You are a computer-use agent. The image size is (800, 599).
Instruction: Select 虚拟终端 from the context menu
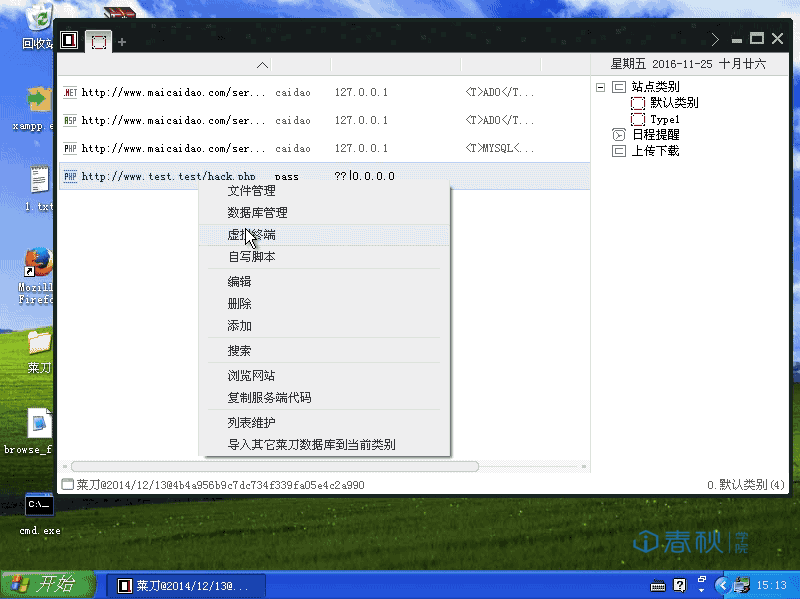click(250, 235)
